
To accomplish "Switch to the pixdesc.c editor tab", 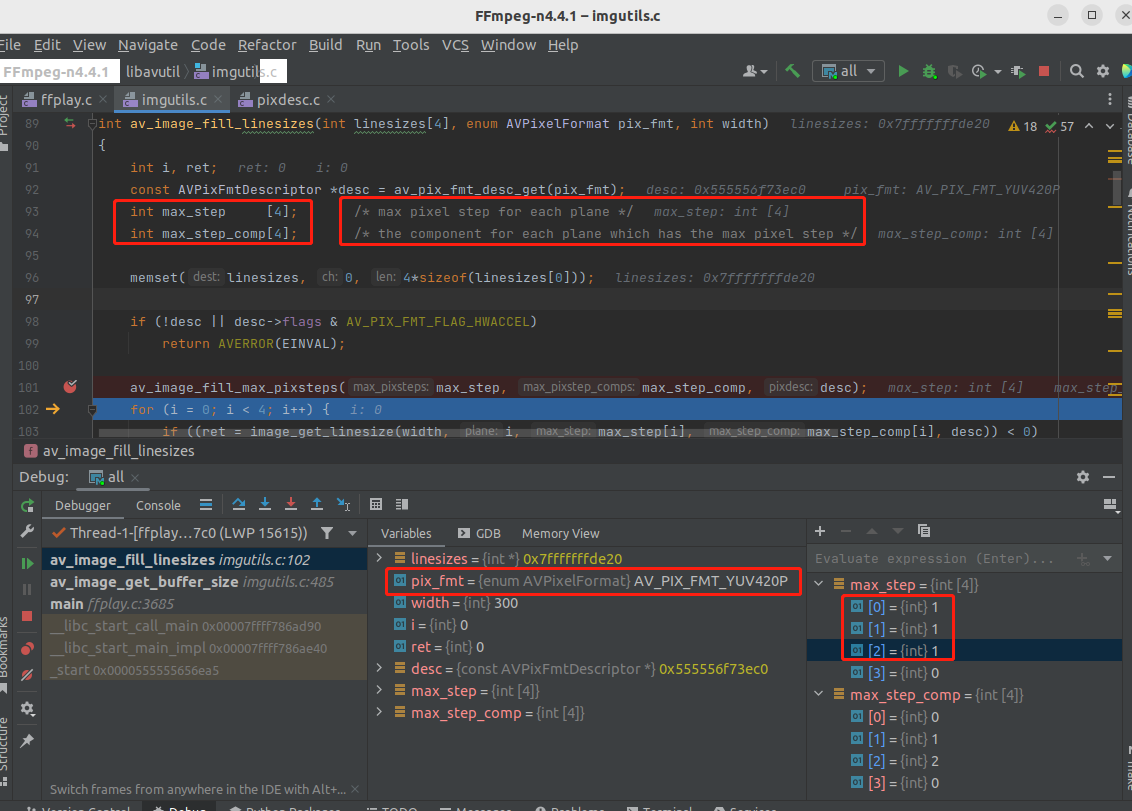I will pos(288,100).
